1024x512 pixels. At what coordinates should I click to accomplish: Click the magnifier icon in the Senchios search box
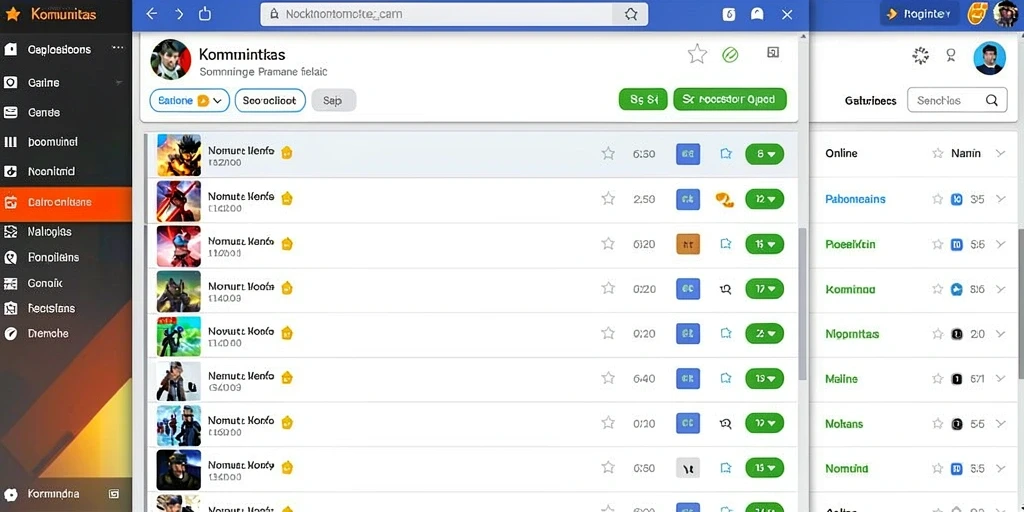991,101
